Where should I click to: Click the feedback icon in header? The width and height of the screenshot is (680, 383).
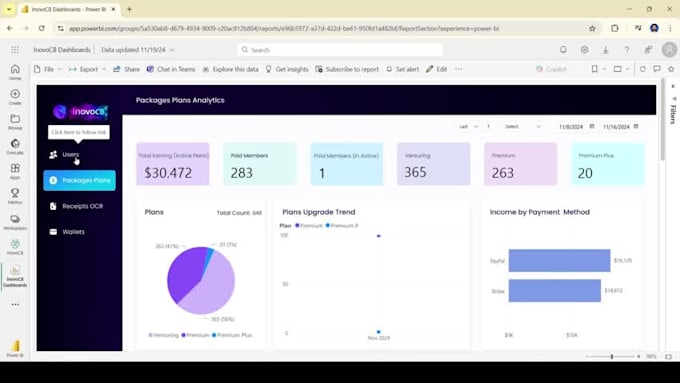pyautogui.click(x=648, y=49)
